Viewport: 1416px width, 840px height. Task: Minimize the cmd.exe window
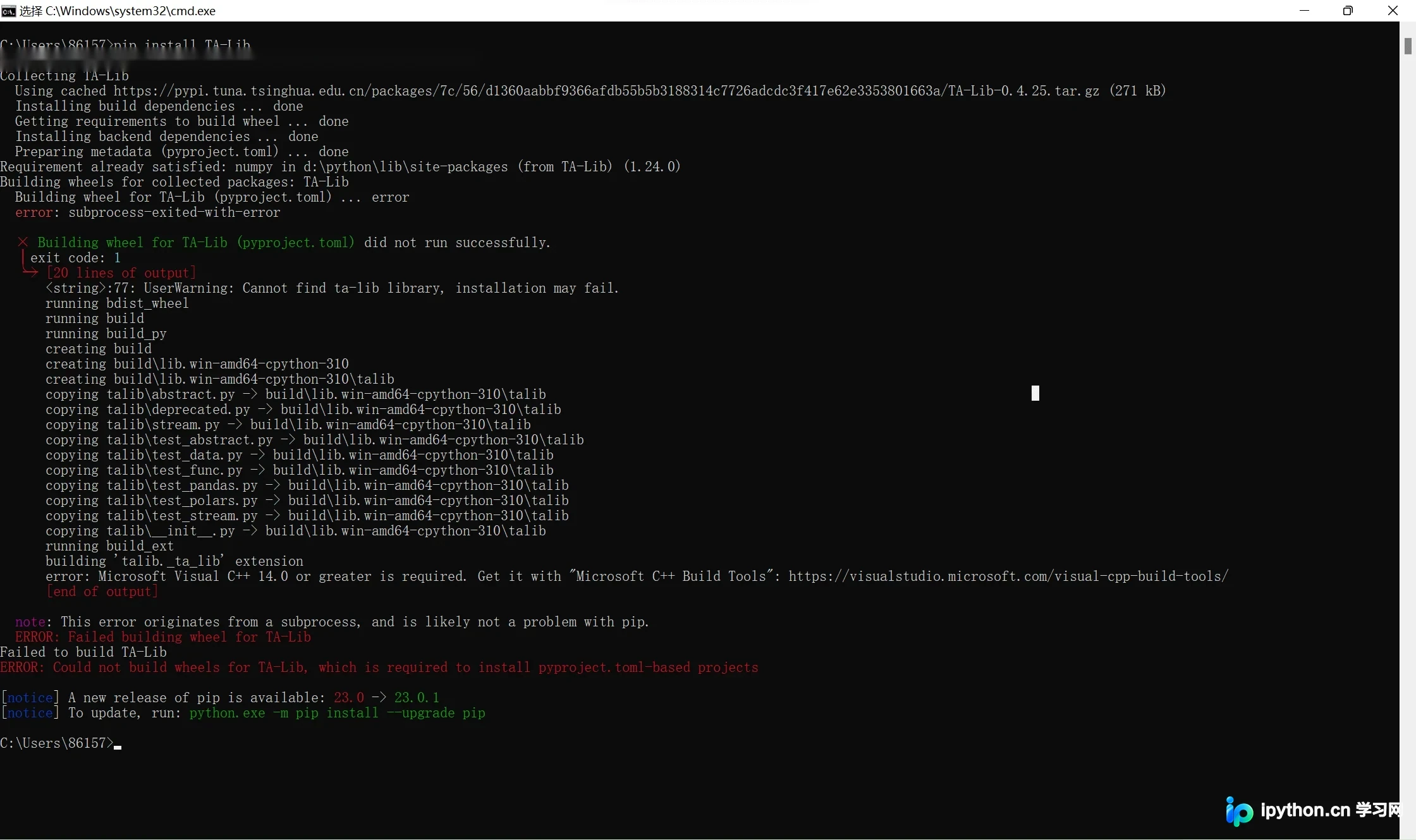1304,11
